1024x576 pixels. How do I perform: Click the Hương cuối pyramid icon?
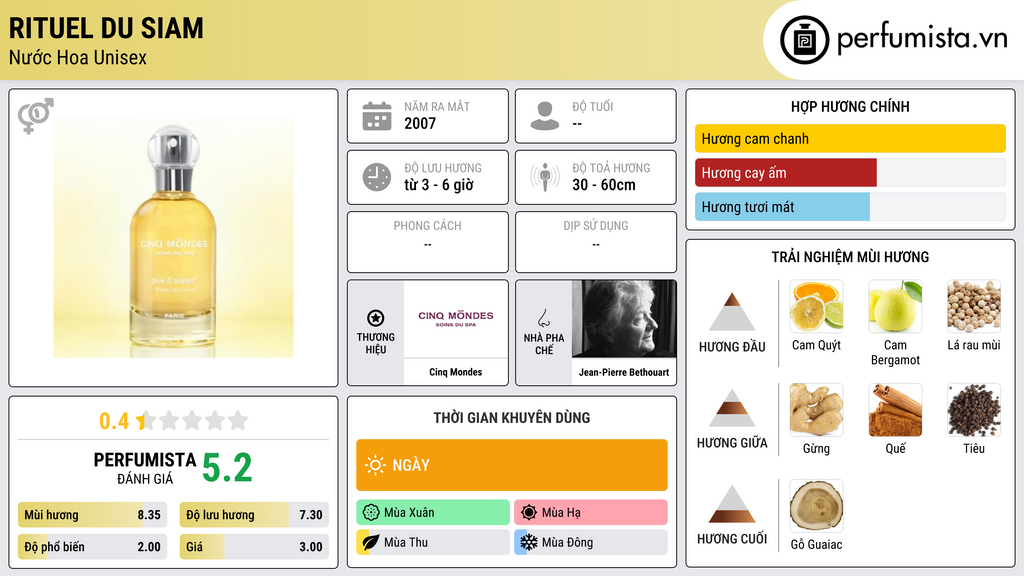(x=732, y=504)
